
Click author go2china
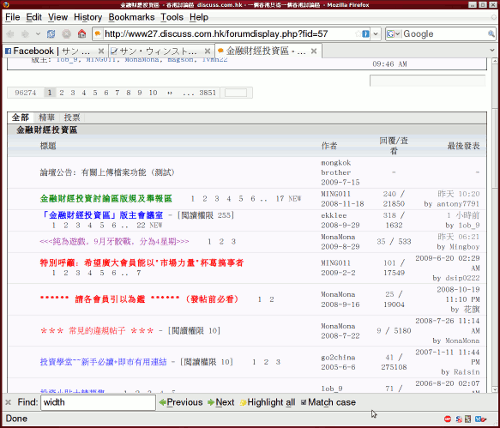point(338,357)
